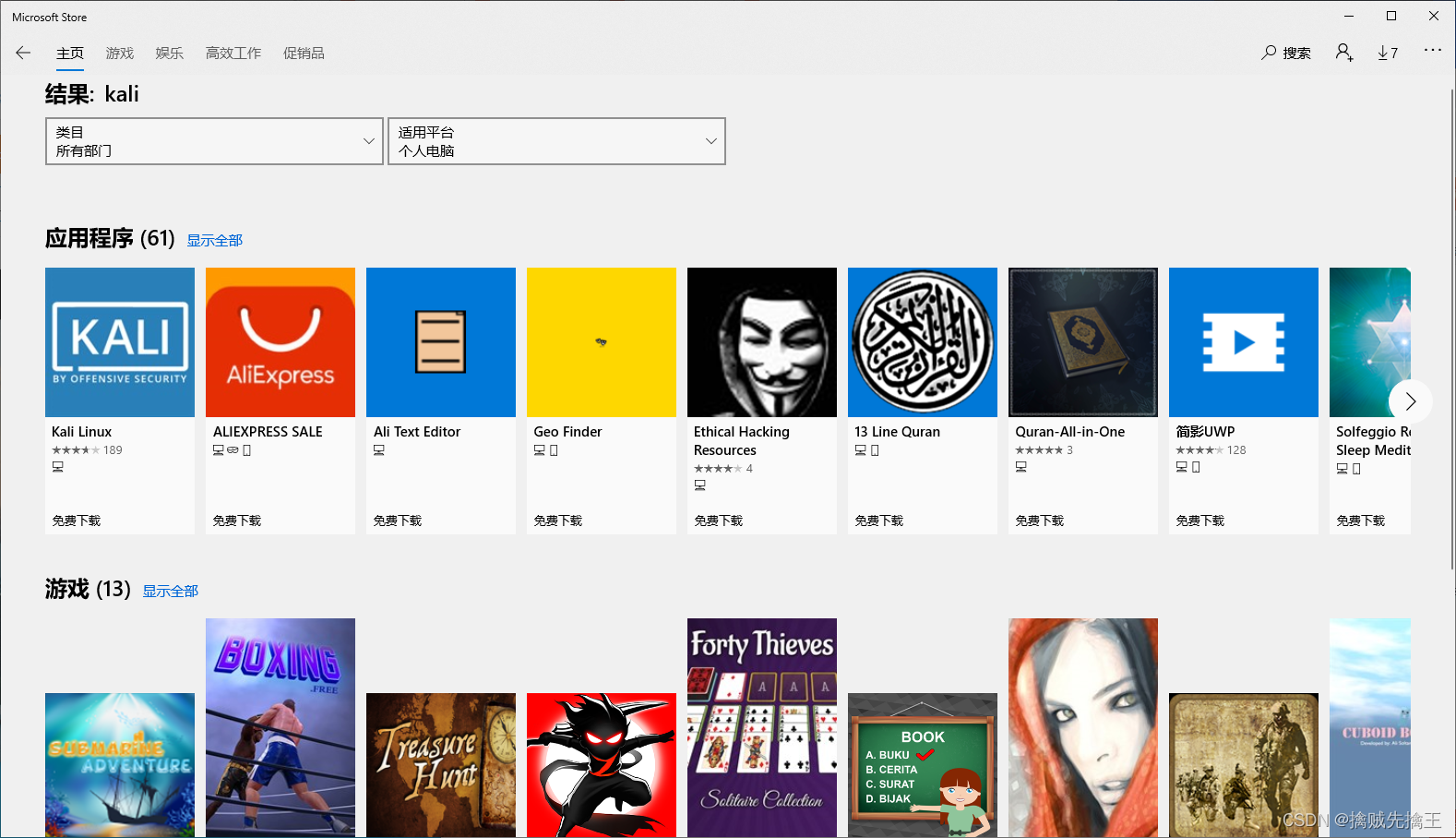This screenshot has height=838, width=1456.
Task: Click 免费下载 under Ali Text Editor
Action: (398, 521)
